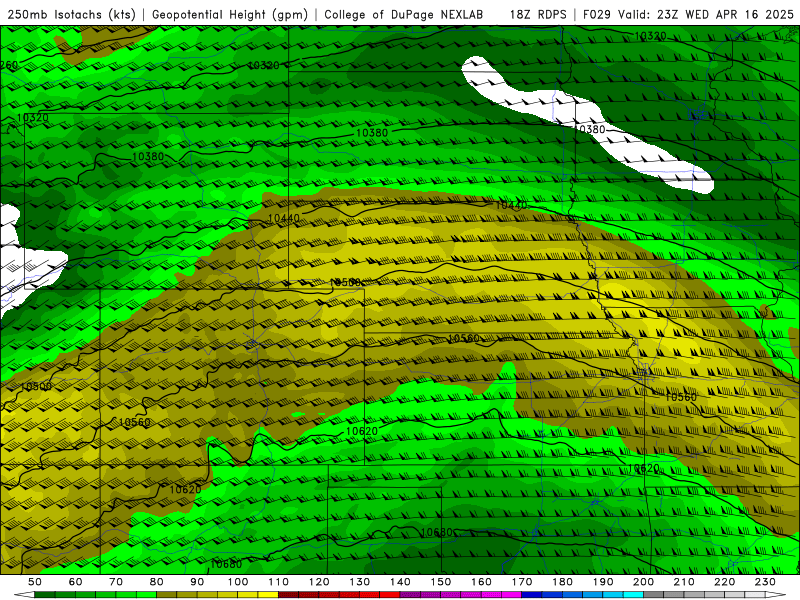
Task: Click the '250mb Isotachs (kts)' title text
Action: coord(71,15)
